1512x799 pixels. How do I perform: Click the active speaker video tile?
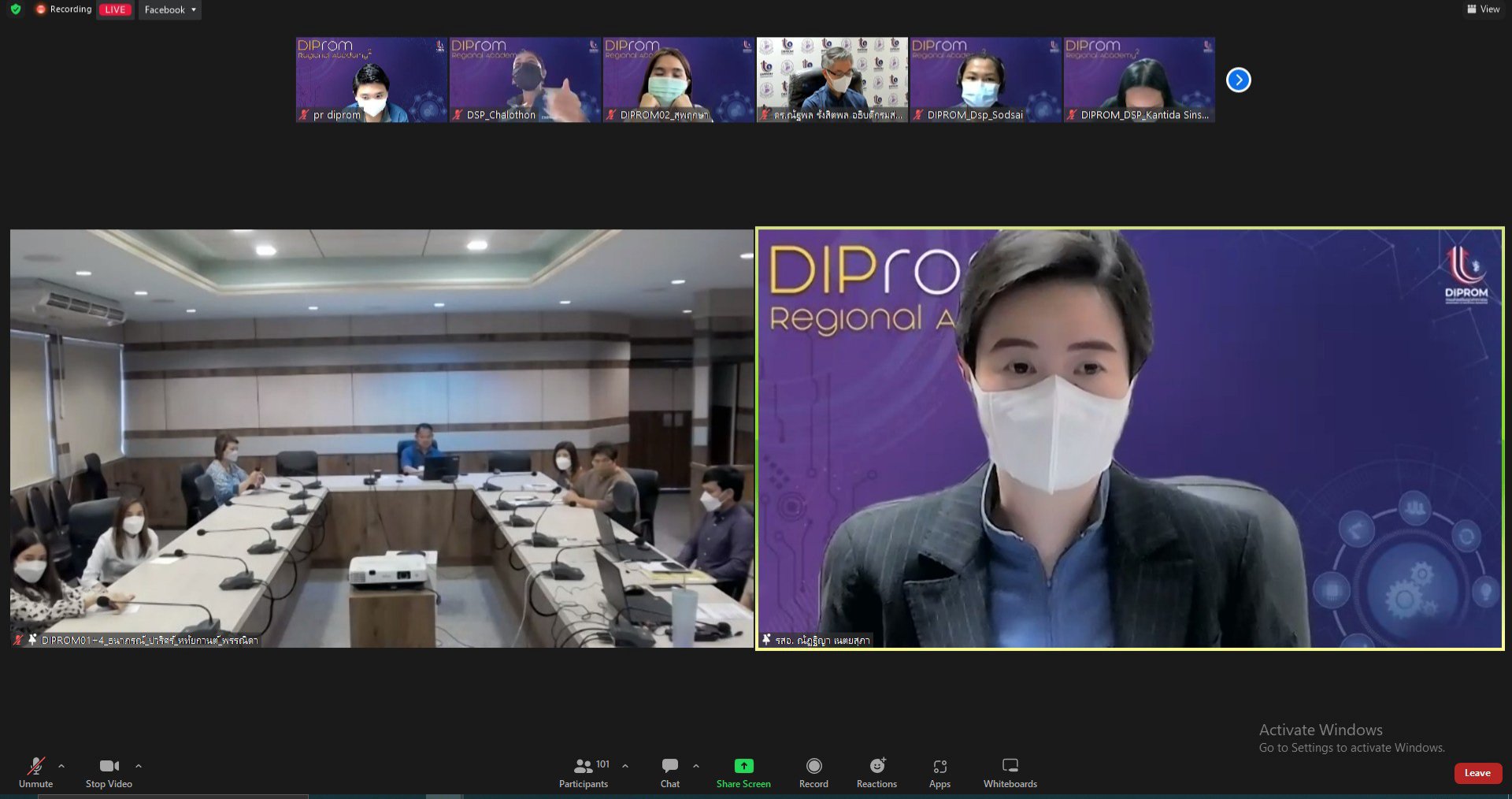click(x=1130, y=438)
